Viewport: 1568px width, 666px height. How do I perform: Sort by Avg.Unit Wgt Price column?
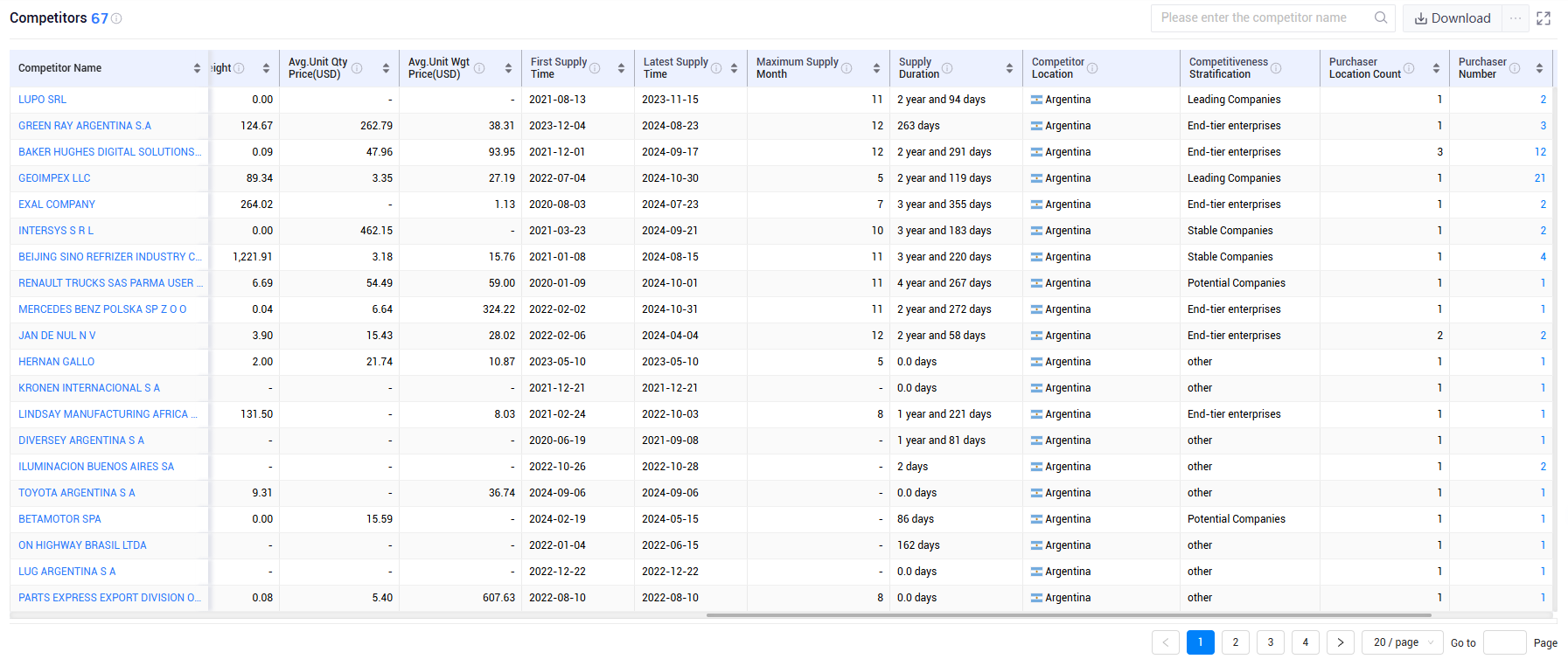tap(508, 68)
